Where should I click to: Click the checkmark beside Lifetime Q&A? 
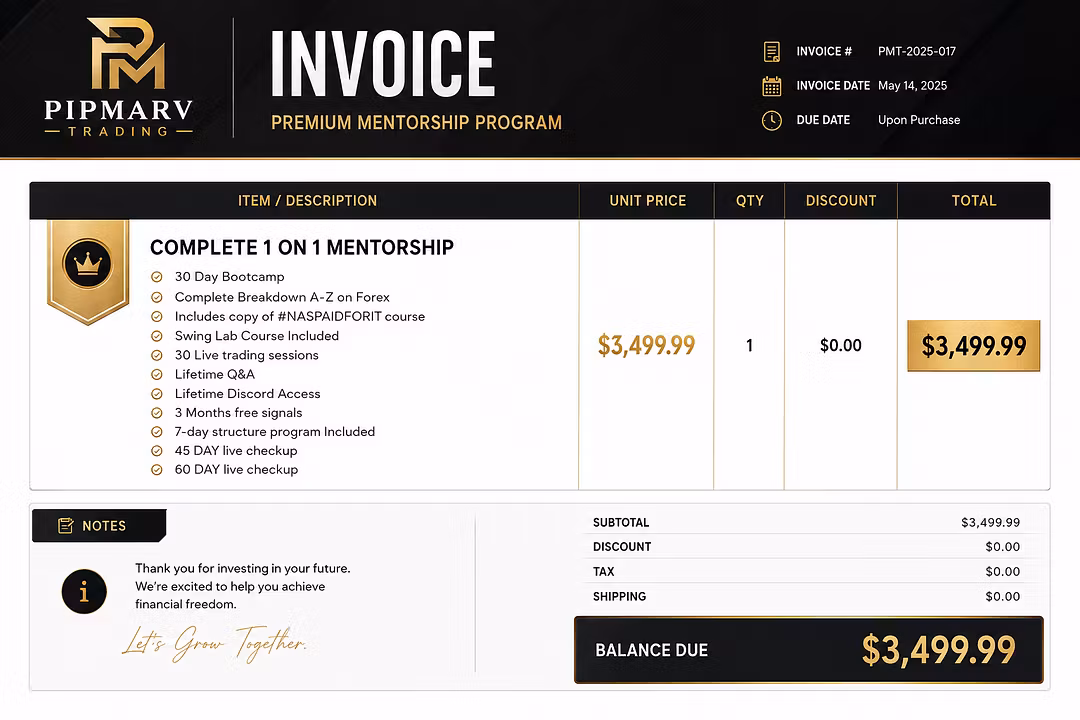tap(157, 375)
